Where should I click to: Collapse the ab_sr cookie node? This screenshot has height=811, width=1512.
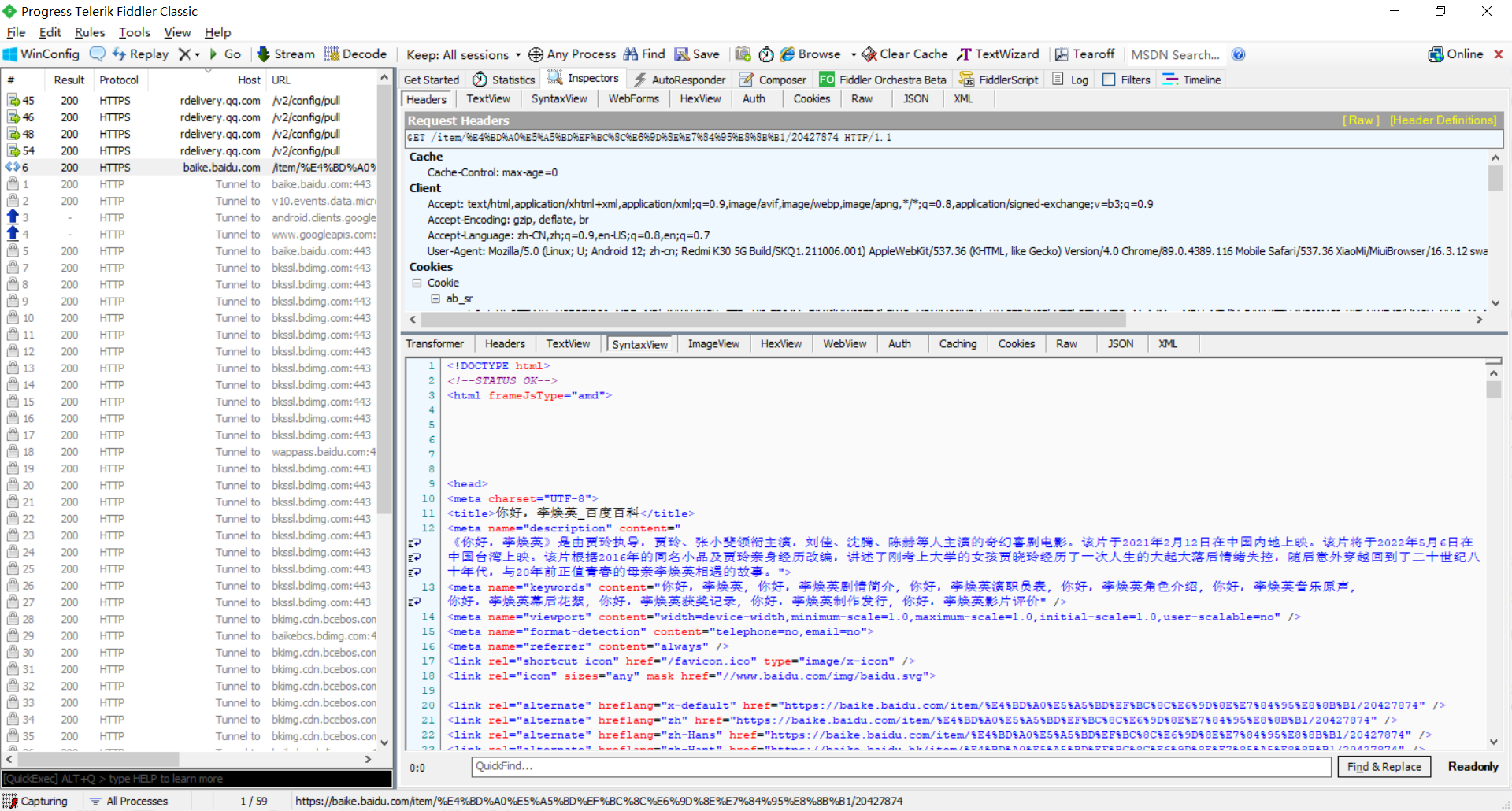tap(435, 298)
